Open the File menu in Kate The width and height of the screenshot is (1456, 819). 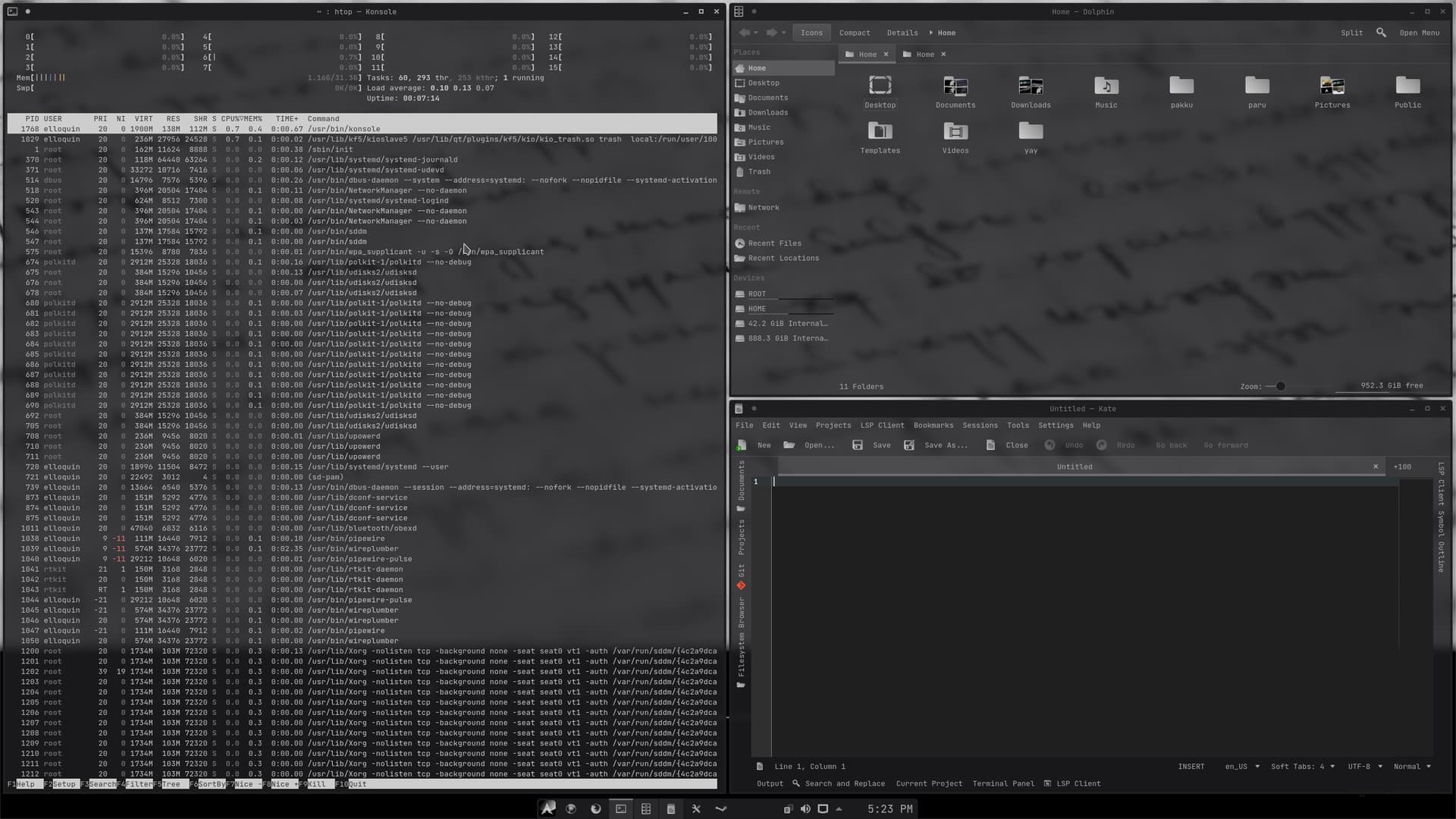744,425
